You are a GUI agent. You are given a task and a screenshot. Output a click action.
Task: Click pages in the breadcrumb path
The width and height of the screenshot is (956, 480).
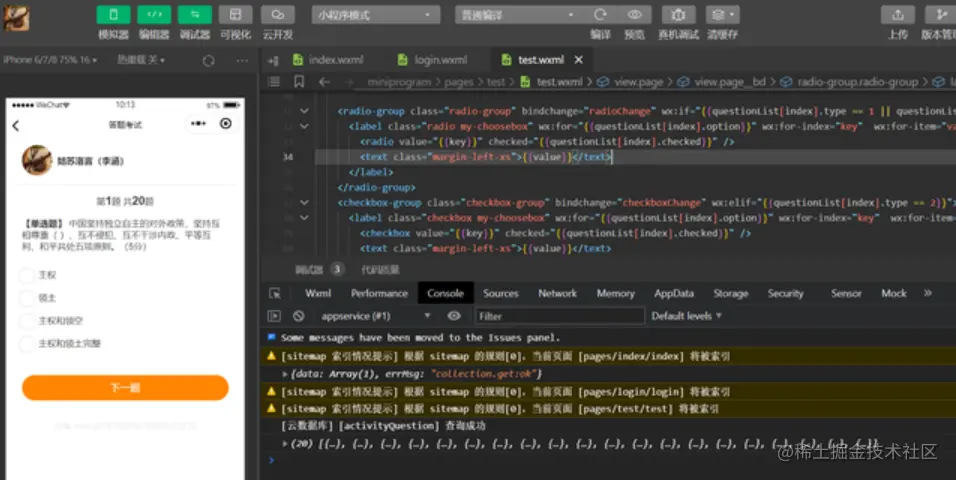(x=459, y=82)
